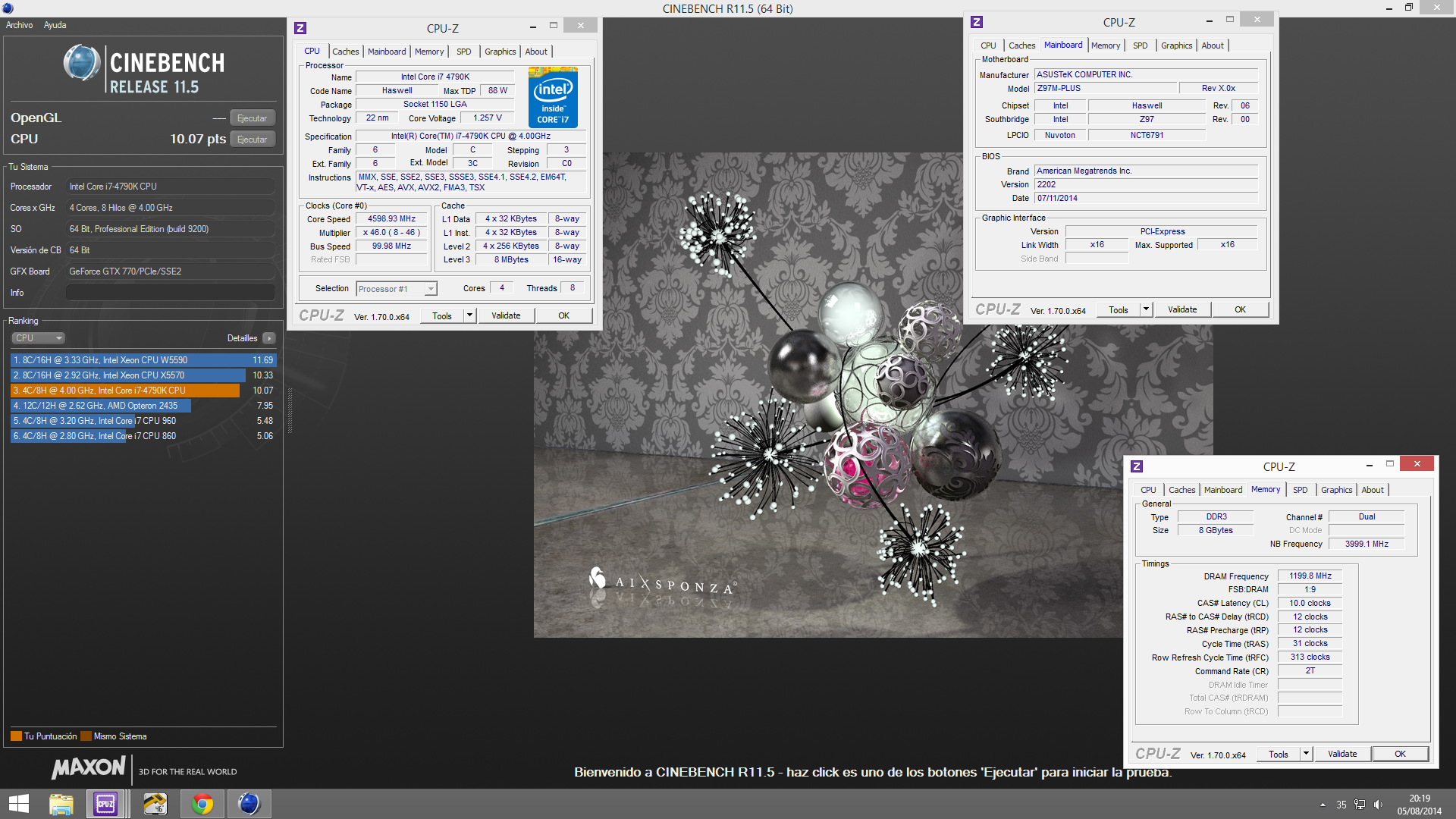Click Validate in the Mainboard window
The width and height of the screenshot is (1456, 819).
pos(1182,309)
